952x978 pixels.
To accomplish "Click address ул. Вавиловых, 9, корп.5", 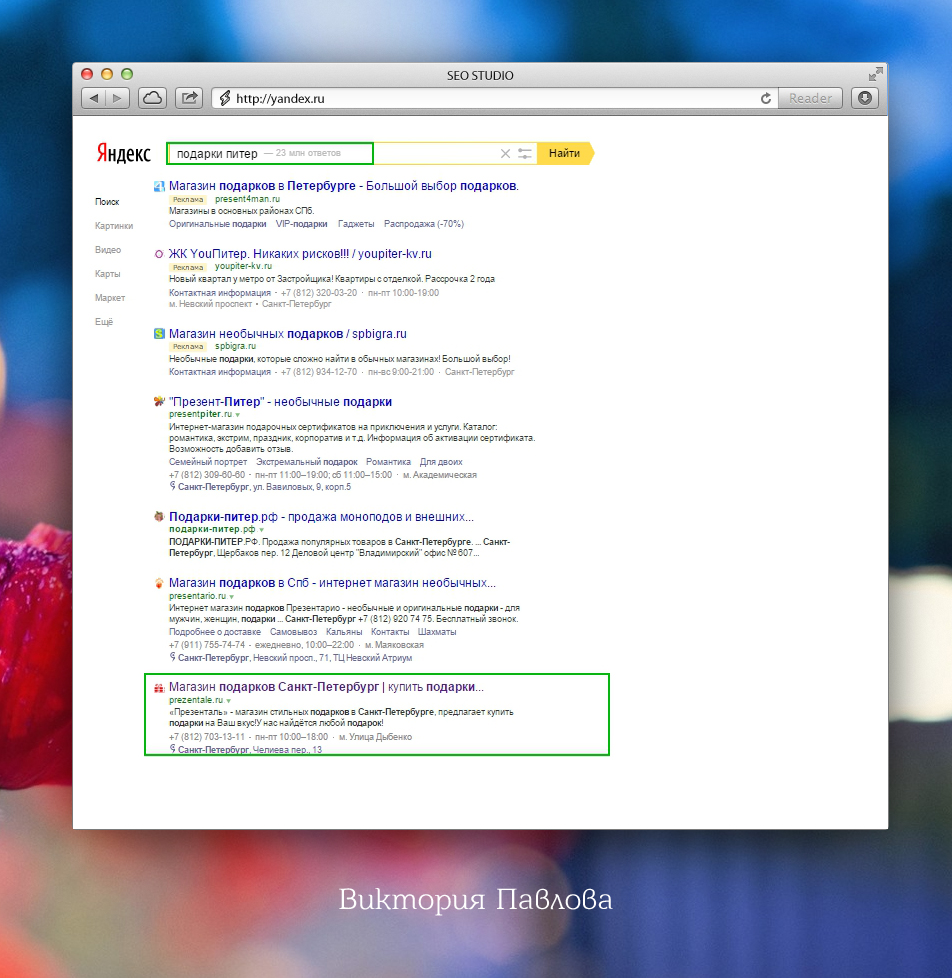I will click(302, 487).
